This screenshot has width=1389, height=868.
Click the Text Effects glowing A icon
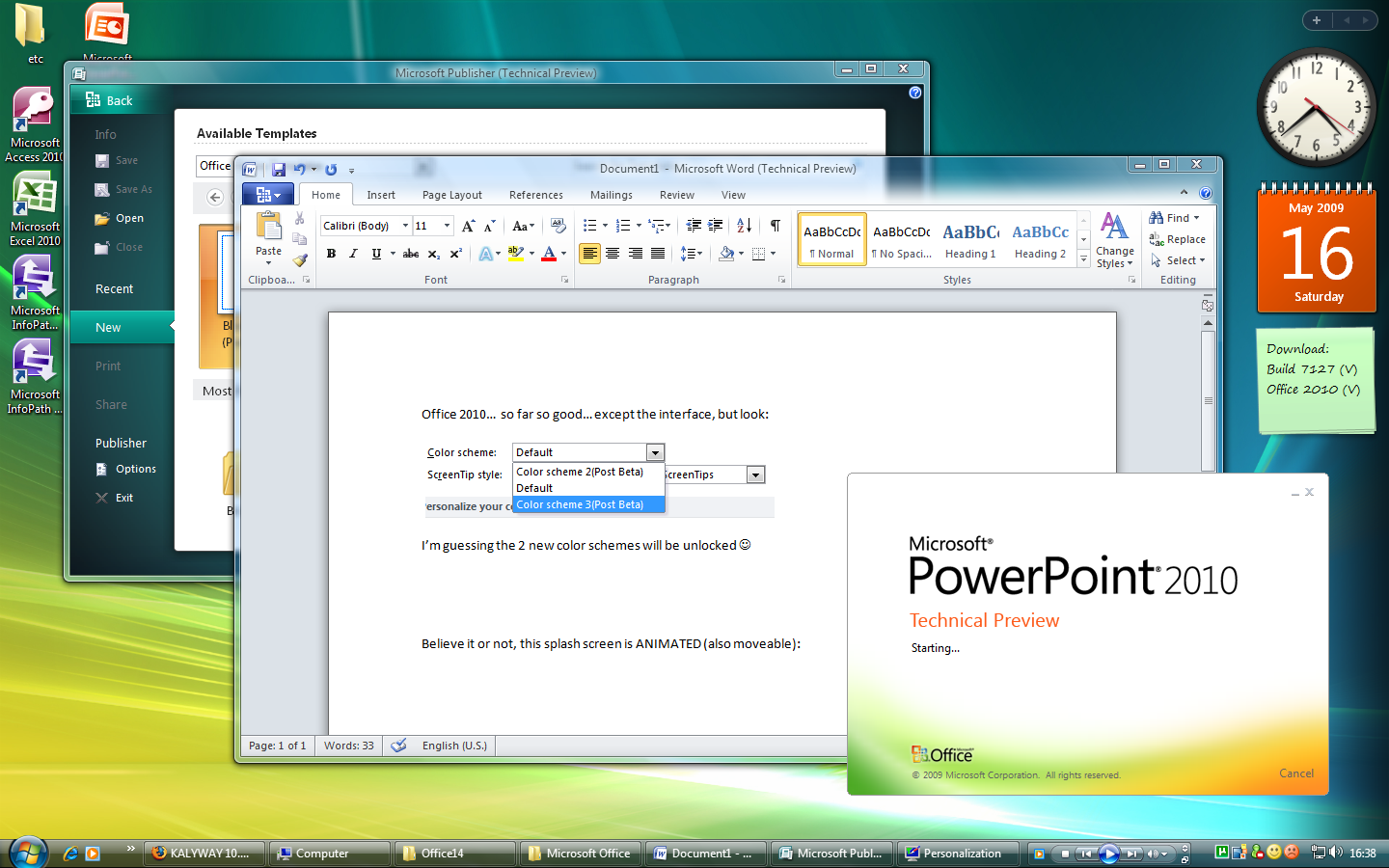(485, 254)
